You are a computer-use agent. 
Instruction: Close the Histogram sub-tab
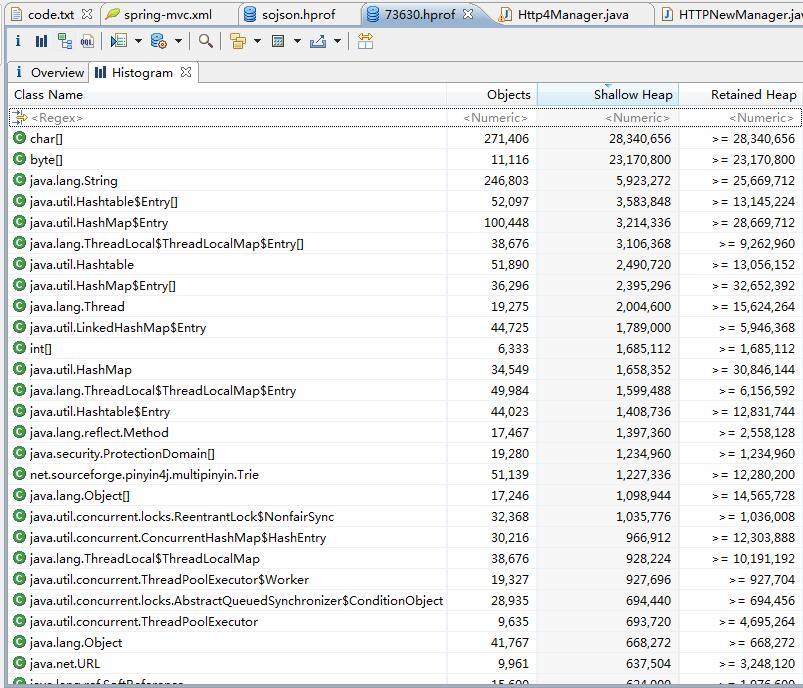coord(186,73)
